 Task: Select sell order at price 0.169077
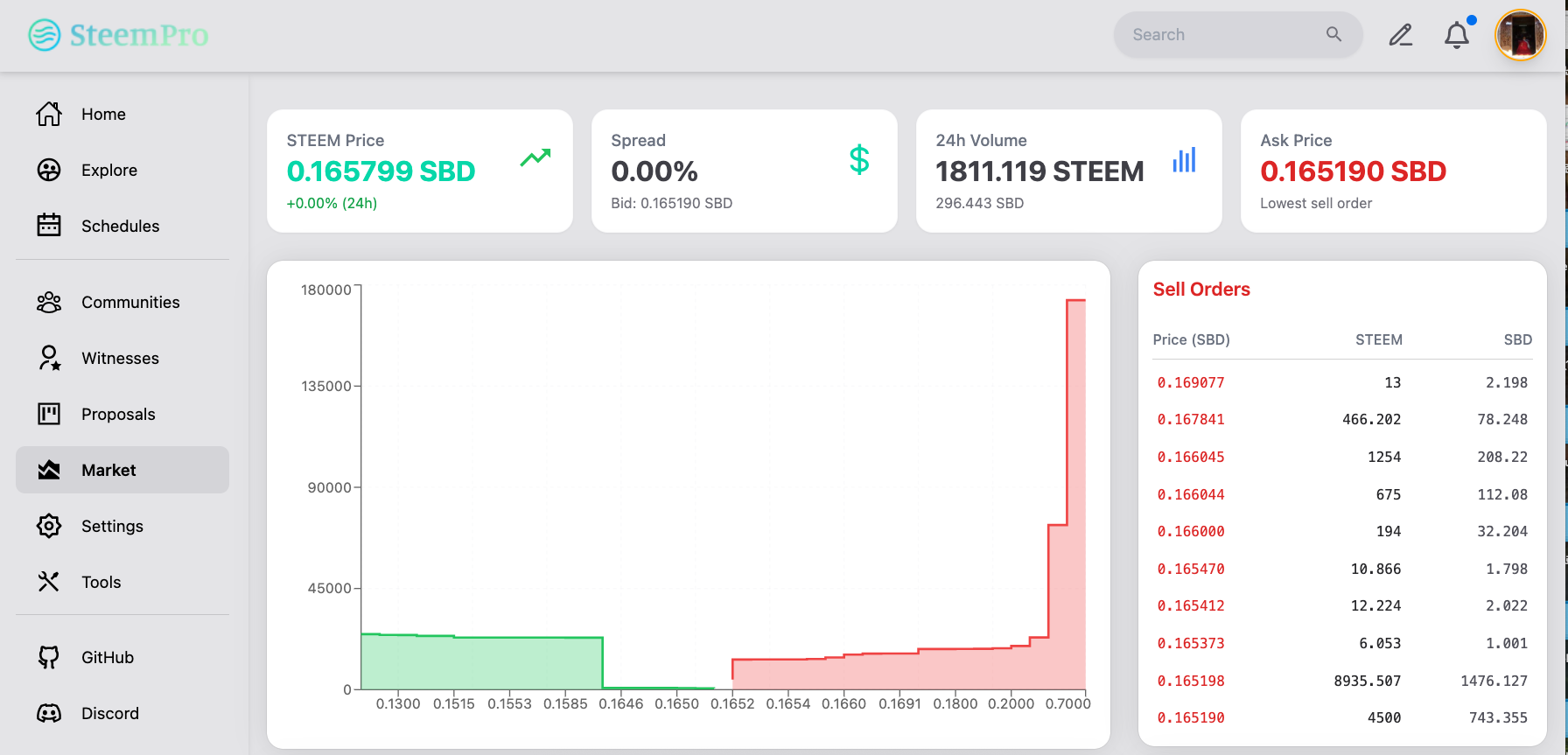click(x=1342, y=382)
